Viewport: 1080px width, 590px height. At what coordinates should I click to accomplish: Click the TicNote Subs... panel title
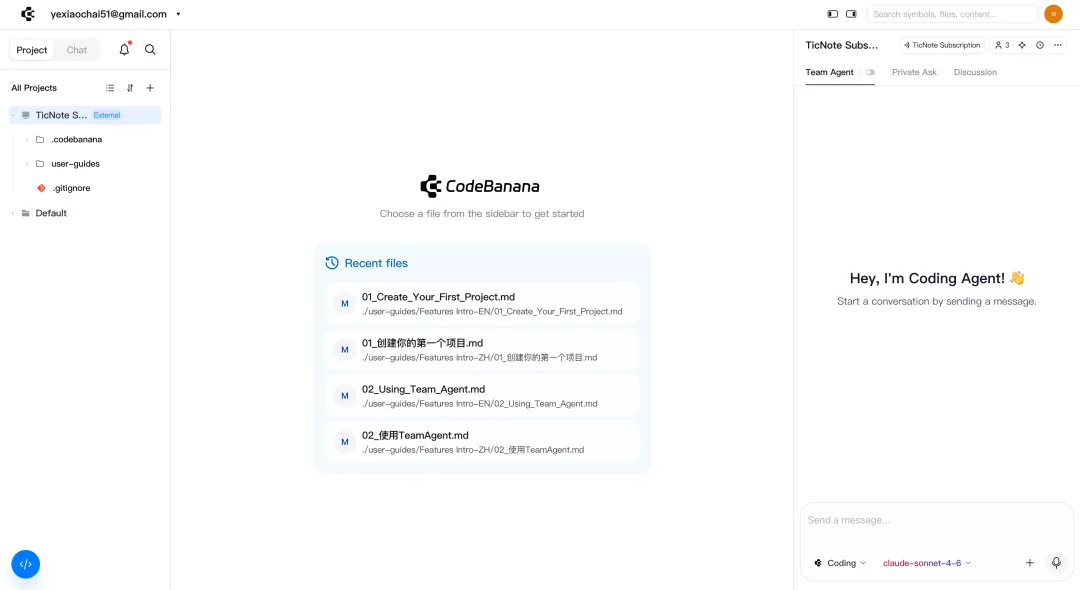842,45
